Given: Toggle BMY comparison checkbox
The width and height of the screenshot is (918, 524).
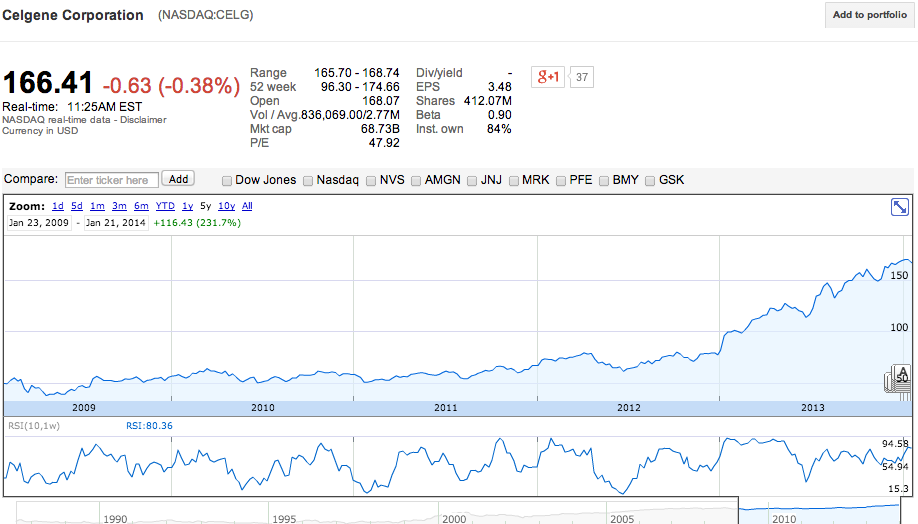Looking at the screenshot, I should (x=604, y=181).
